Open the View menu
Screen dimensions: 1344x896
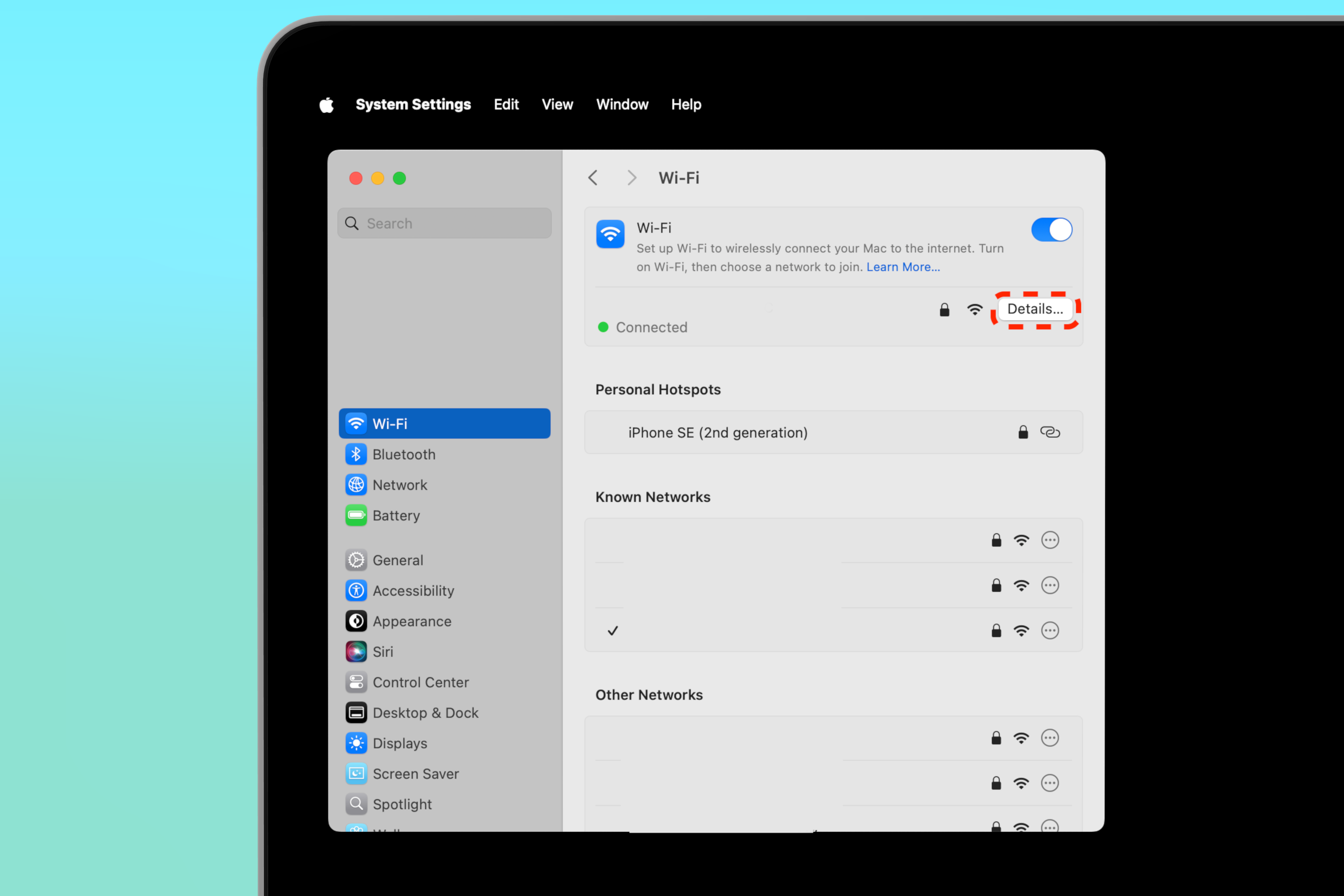click(x=557, y=104)
